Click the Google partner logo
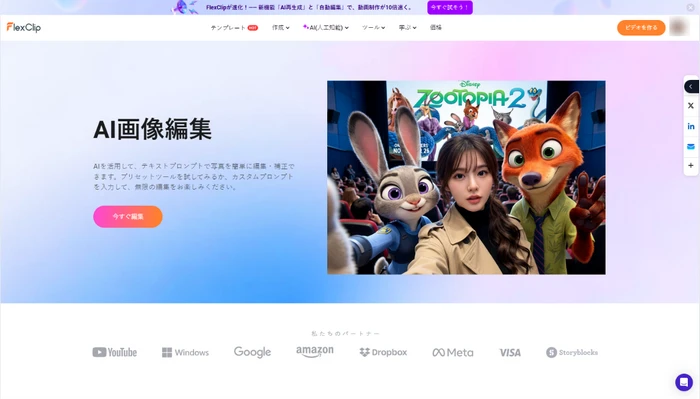Image resolution: width=700 pixels, height=399 pixels. (252, 352)
